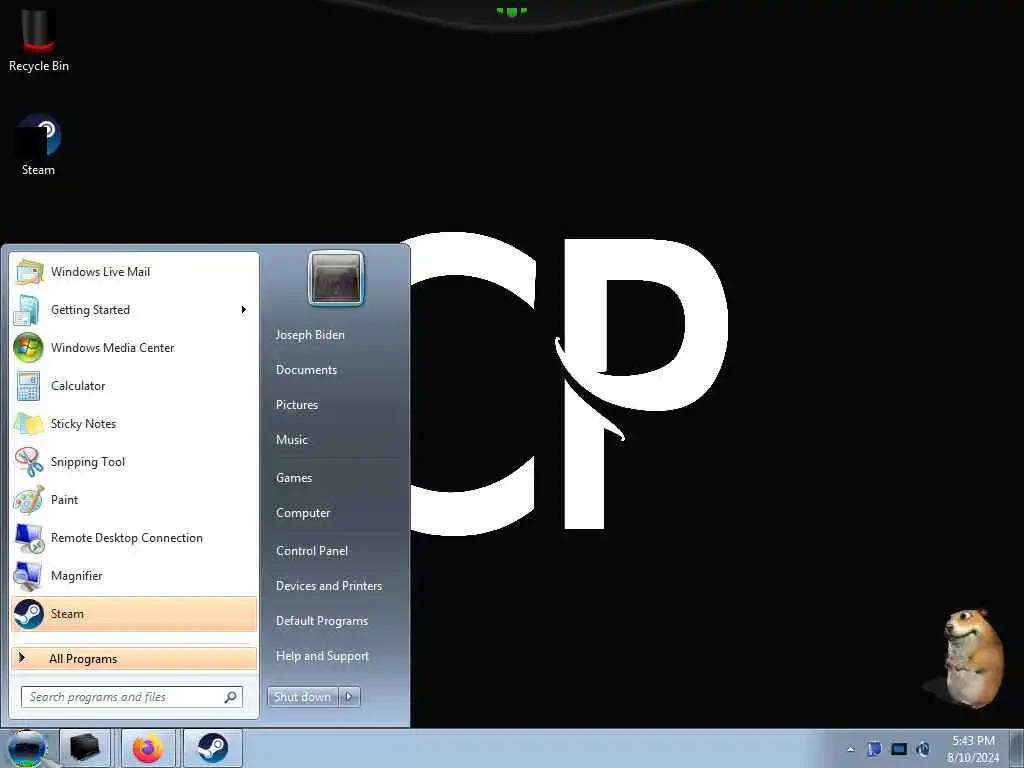Open Default Programs
Viewport: 1024px width, 768px height.
322,621
